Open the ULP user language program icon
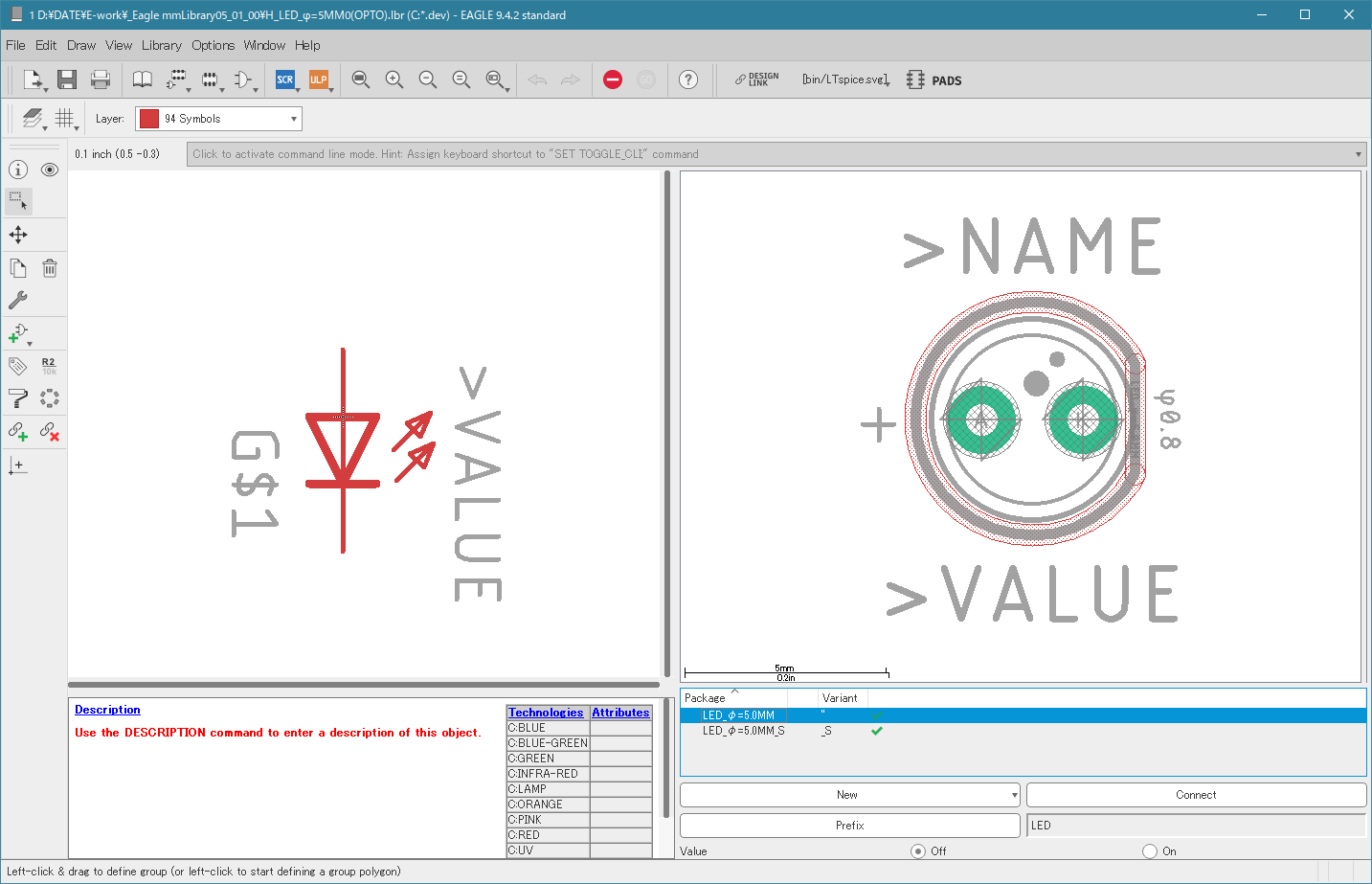1372x884 pixels. 318,79
